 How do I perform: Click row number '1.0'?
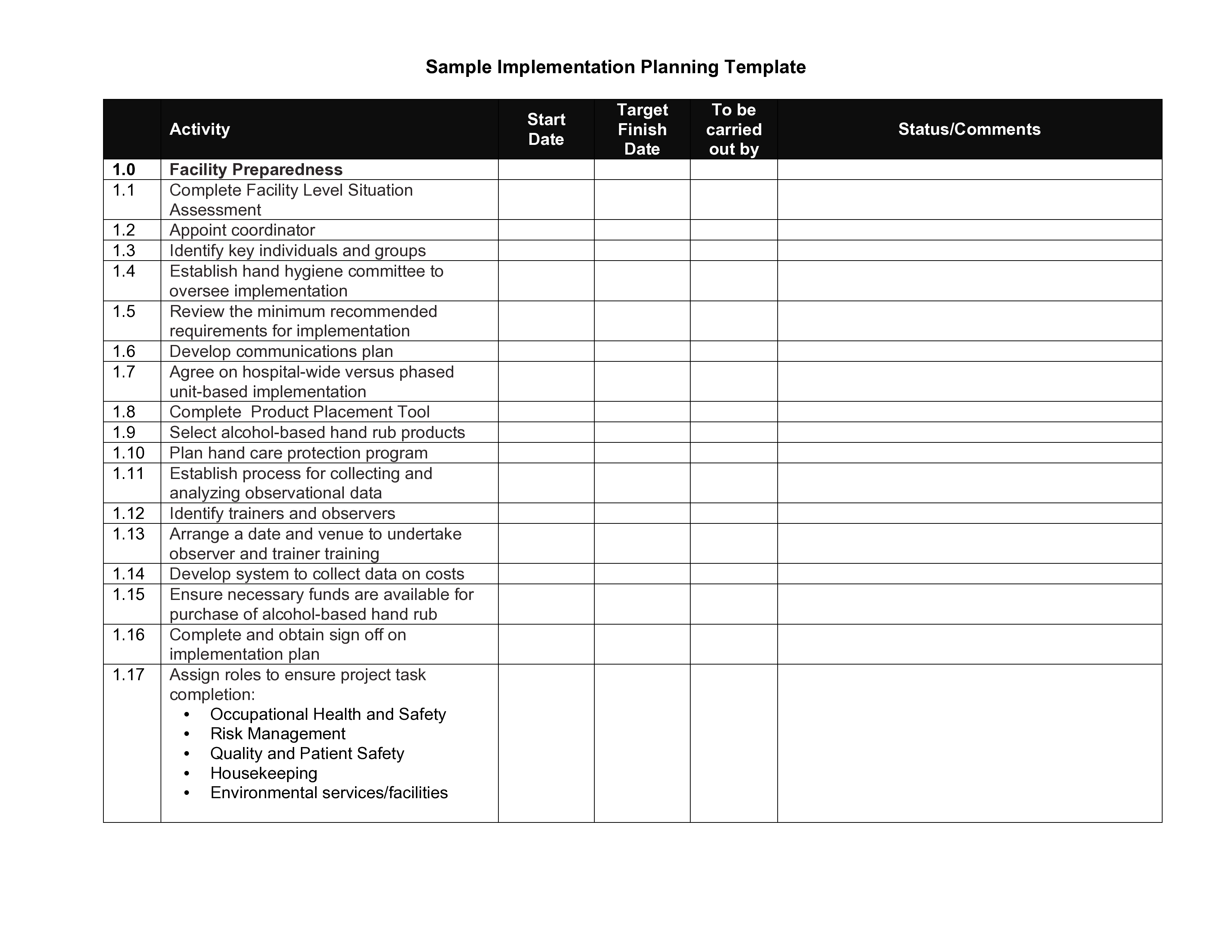point(124,170)
